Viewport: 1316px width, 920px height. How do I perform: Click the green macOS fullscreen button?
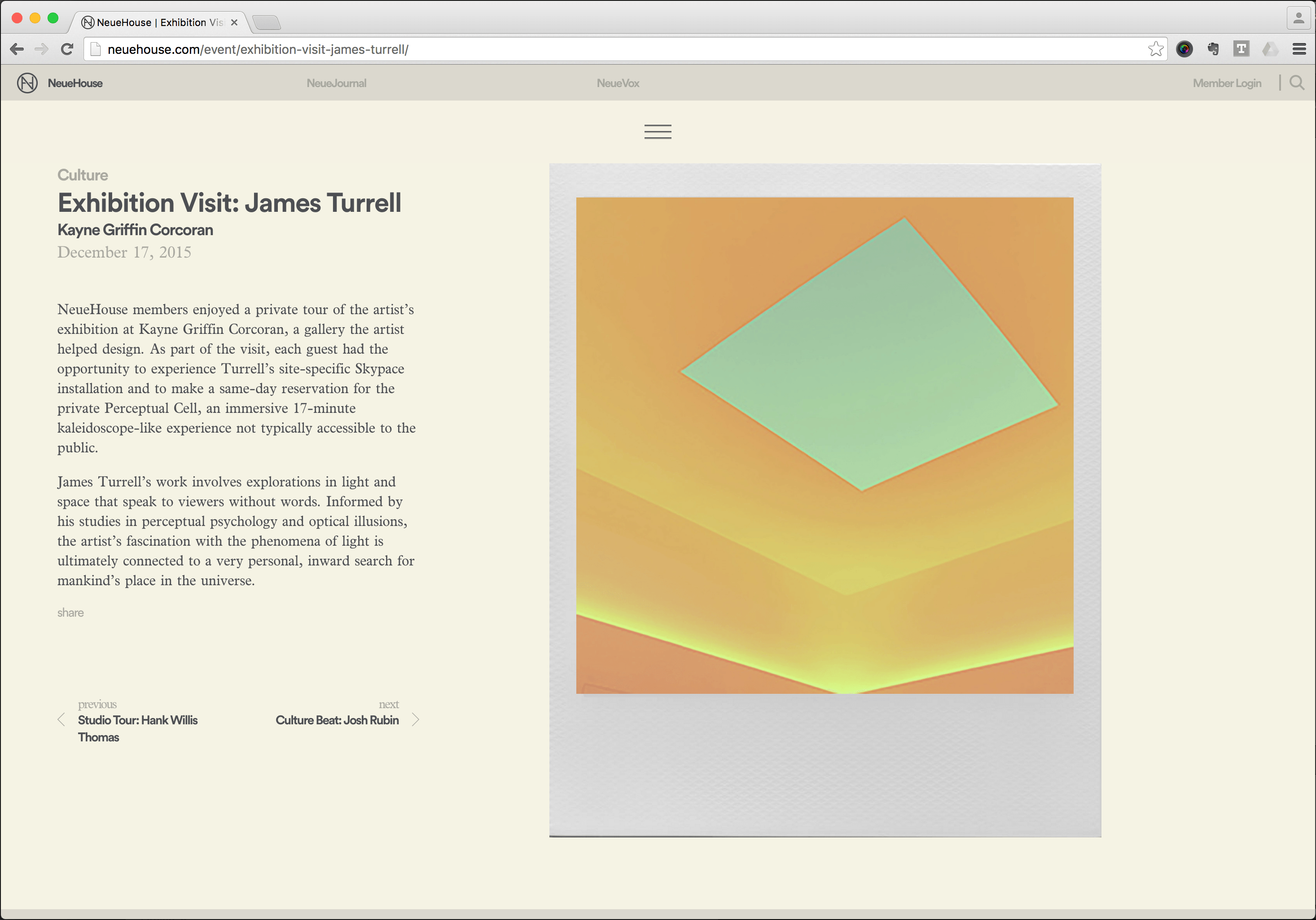tap(53, 18)
